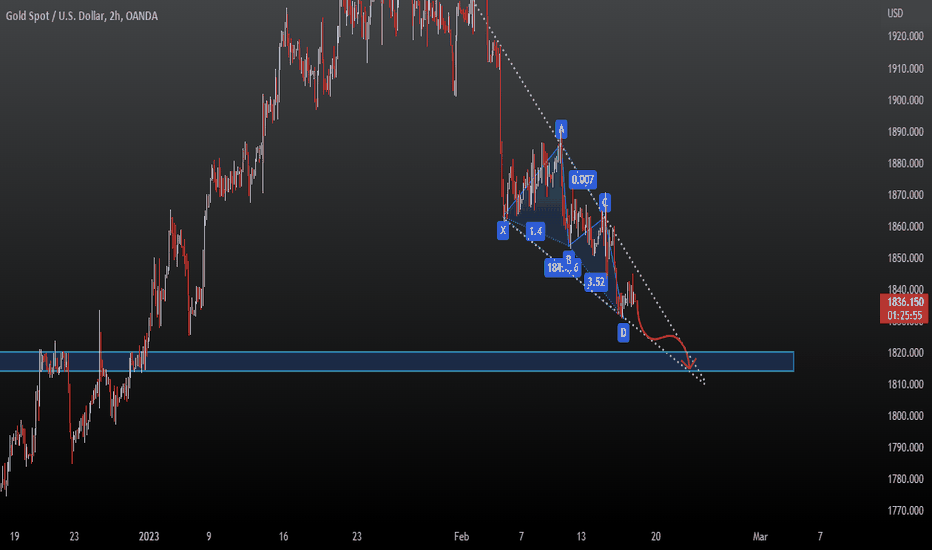Click the 1860.000 price axis label
This screenshot has height=550, width=932.
click(x=905, y=227)
